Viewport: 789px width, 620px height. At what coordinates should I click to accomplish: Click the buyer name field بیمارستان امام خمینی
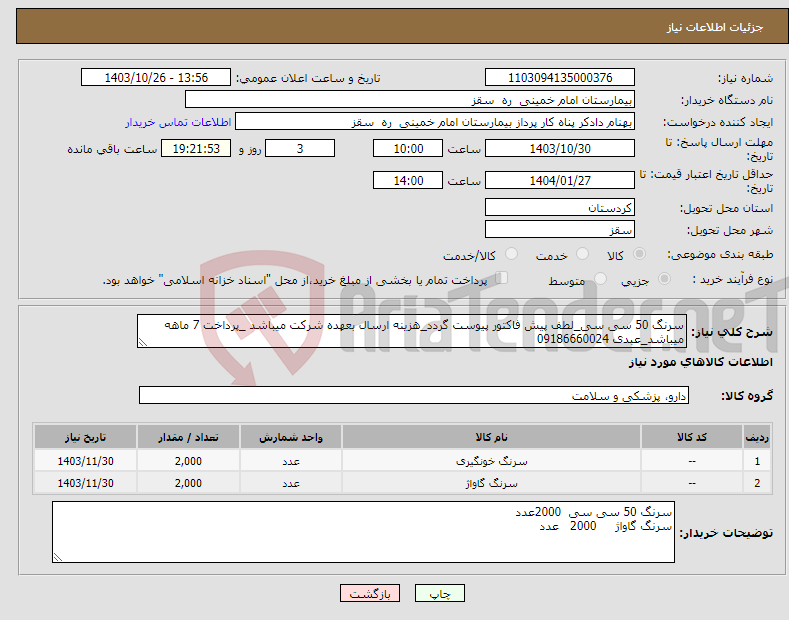click(410, 100)
